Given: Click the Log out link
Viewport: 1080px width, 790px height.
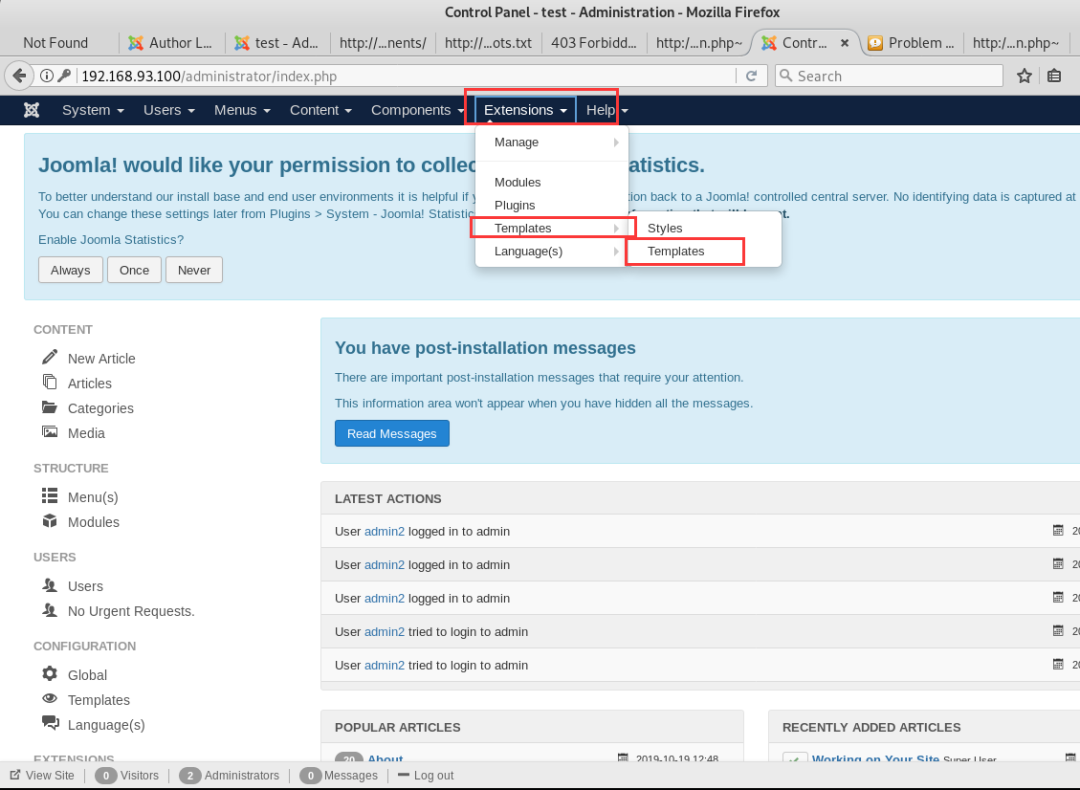Looking at the screenshot, I should [426, 776].
